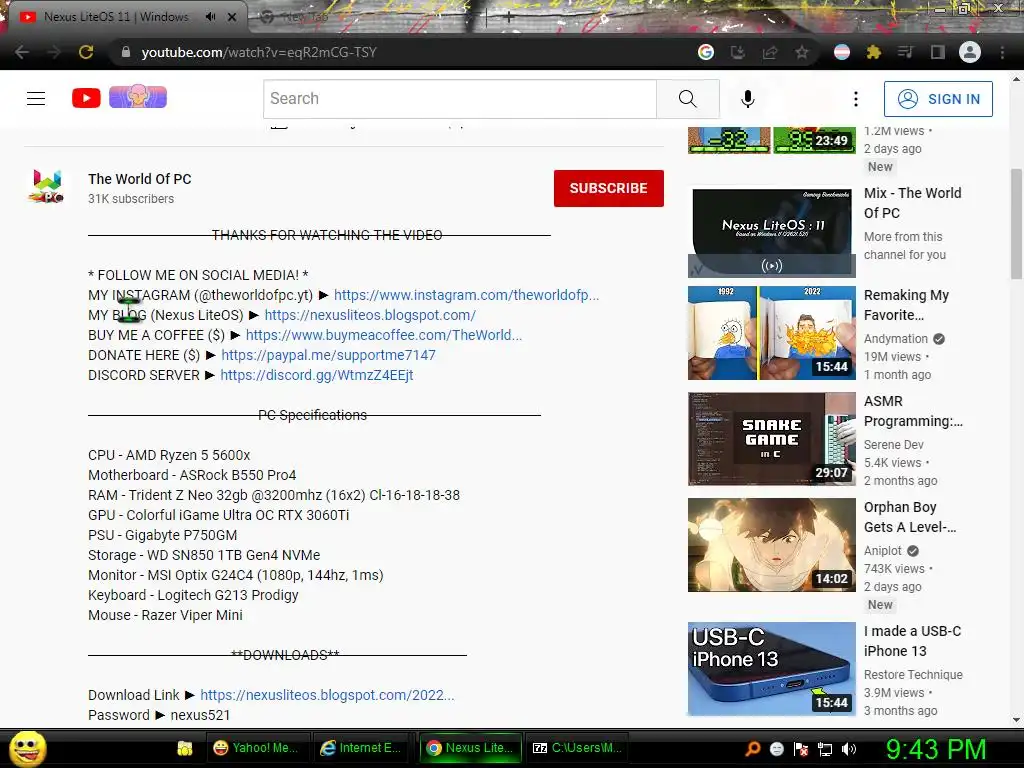
Task: Bookmark this tab with star icon
Action: pos(802,52)
